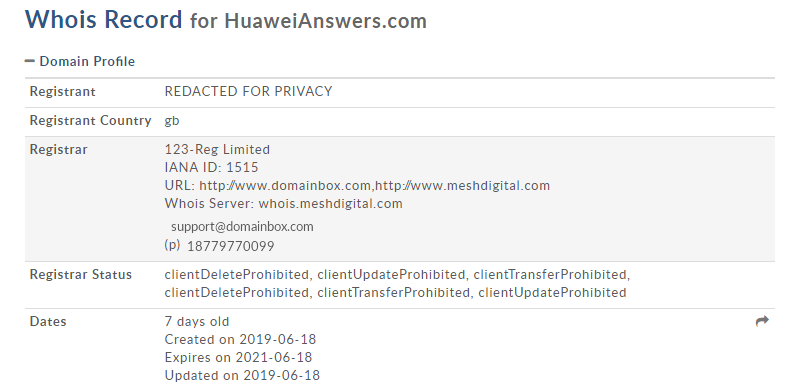Open the Domain Profile heading link
The width and height of the screenshot is (791, 387).
coord(87,62)
